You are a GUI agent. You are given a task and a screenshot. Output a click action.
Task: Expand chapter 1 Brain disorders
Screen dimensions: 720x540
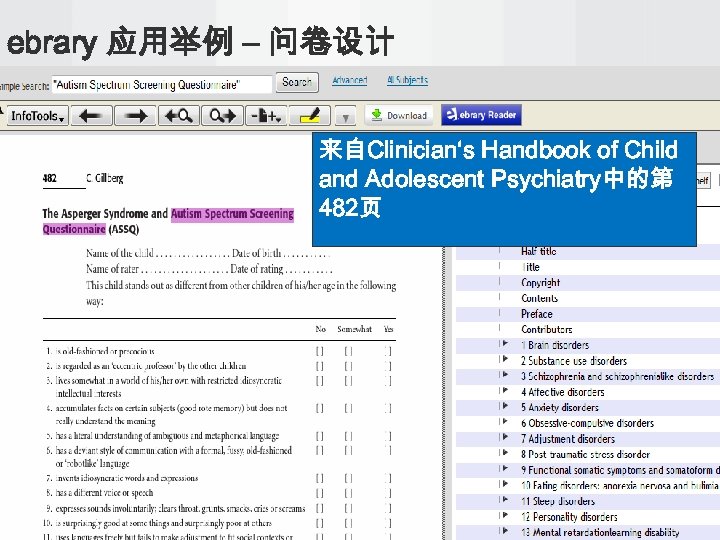(505, 343)
